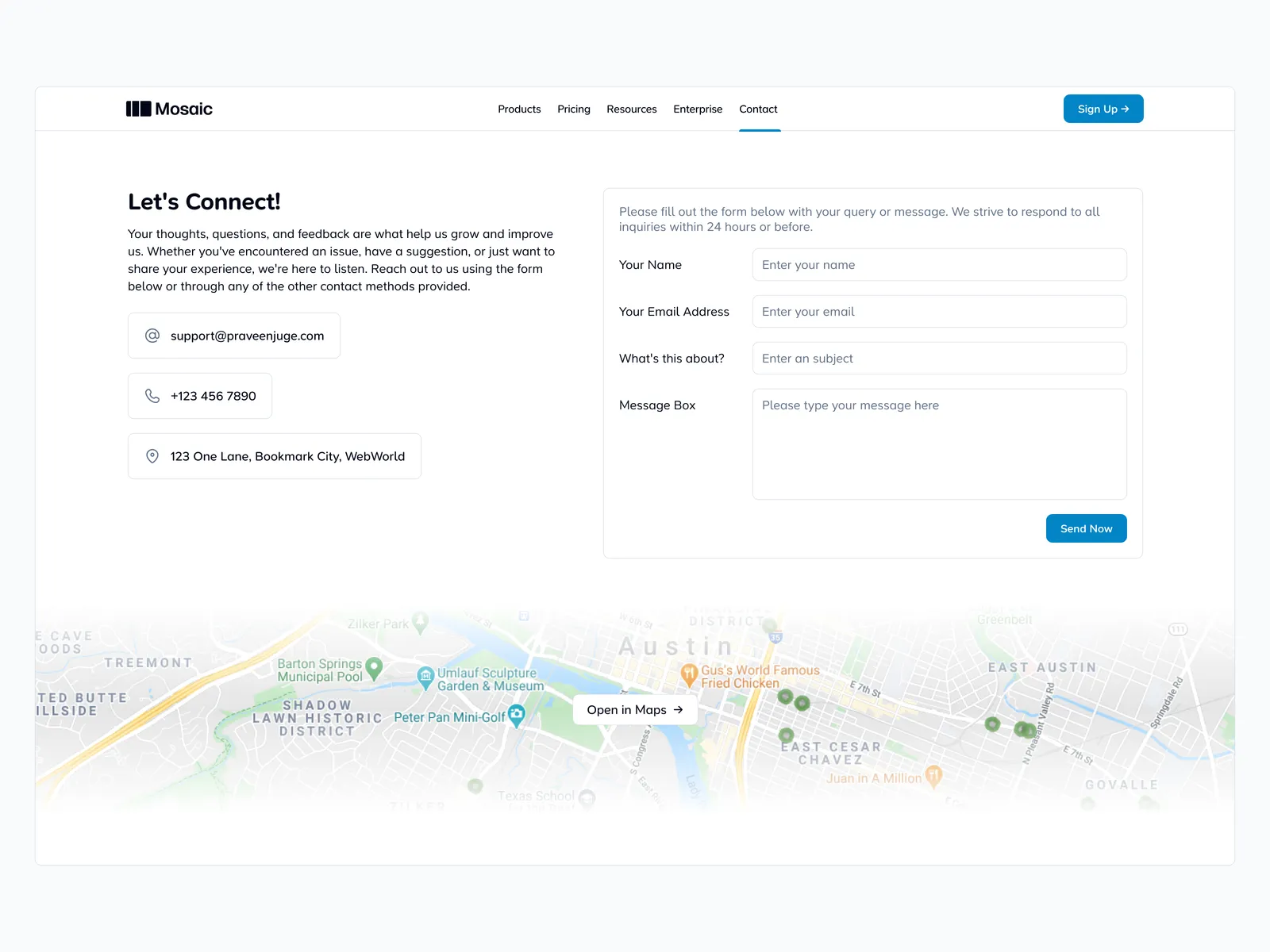Viewport: 1270px width, 952px height.
Task: Click the Juan in A Million marker
Action: [x=934, y=776]
